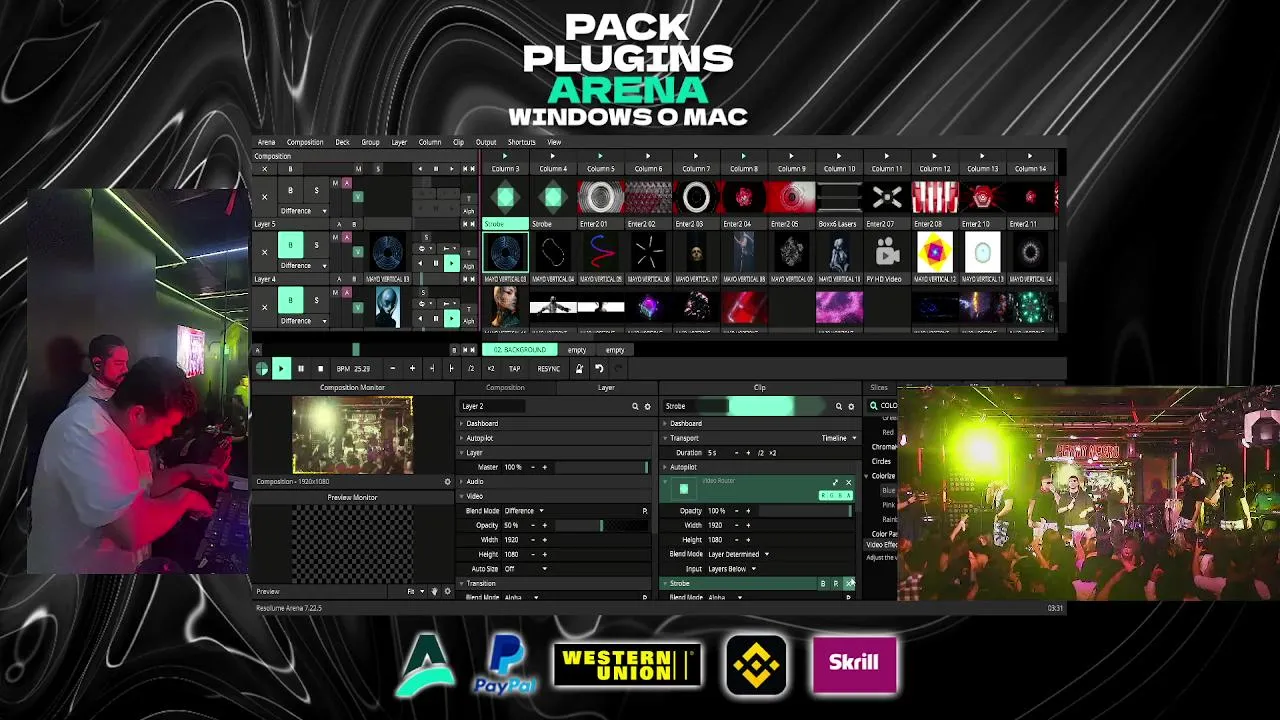Open the Preview Fit zoom dropdown
The width and height of the screenshot is (1280, 720).
point(415,591)
